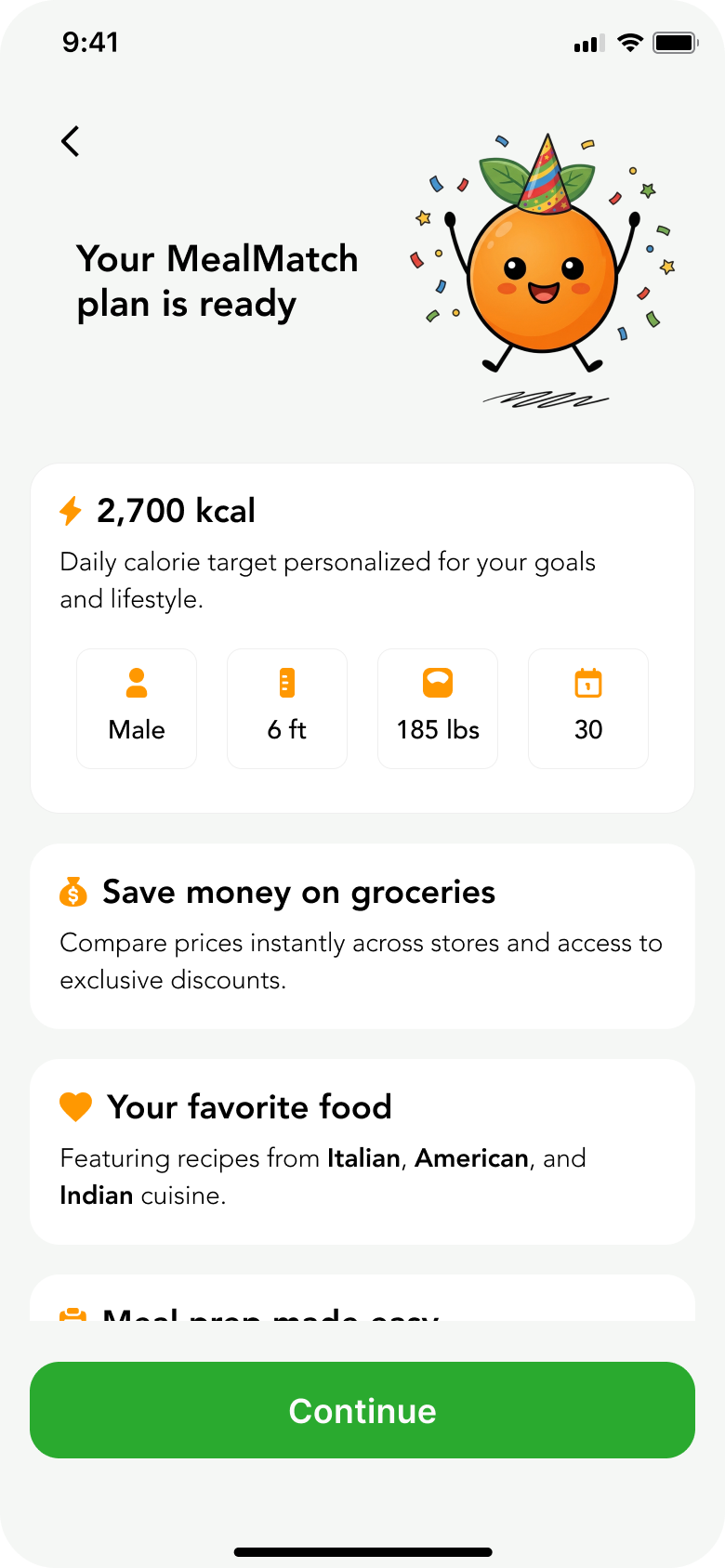Open the Save money on groceries card
This screenshot has width=725, height=1568.
pos(362,935)
